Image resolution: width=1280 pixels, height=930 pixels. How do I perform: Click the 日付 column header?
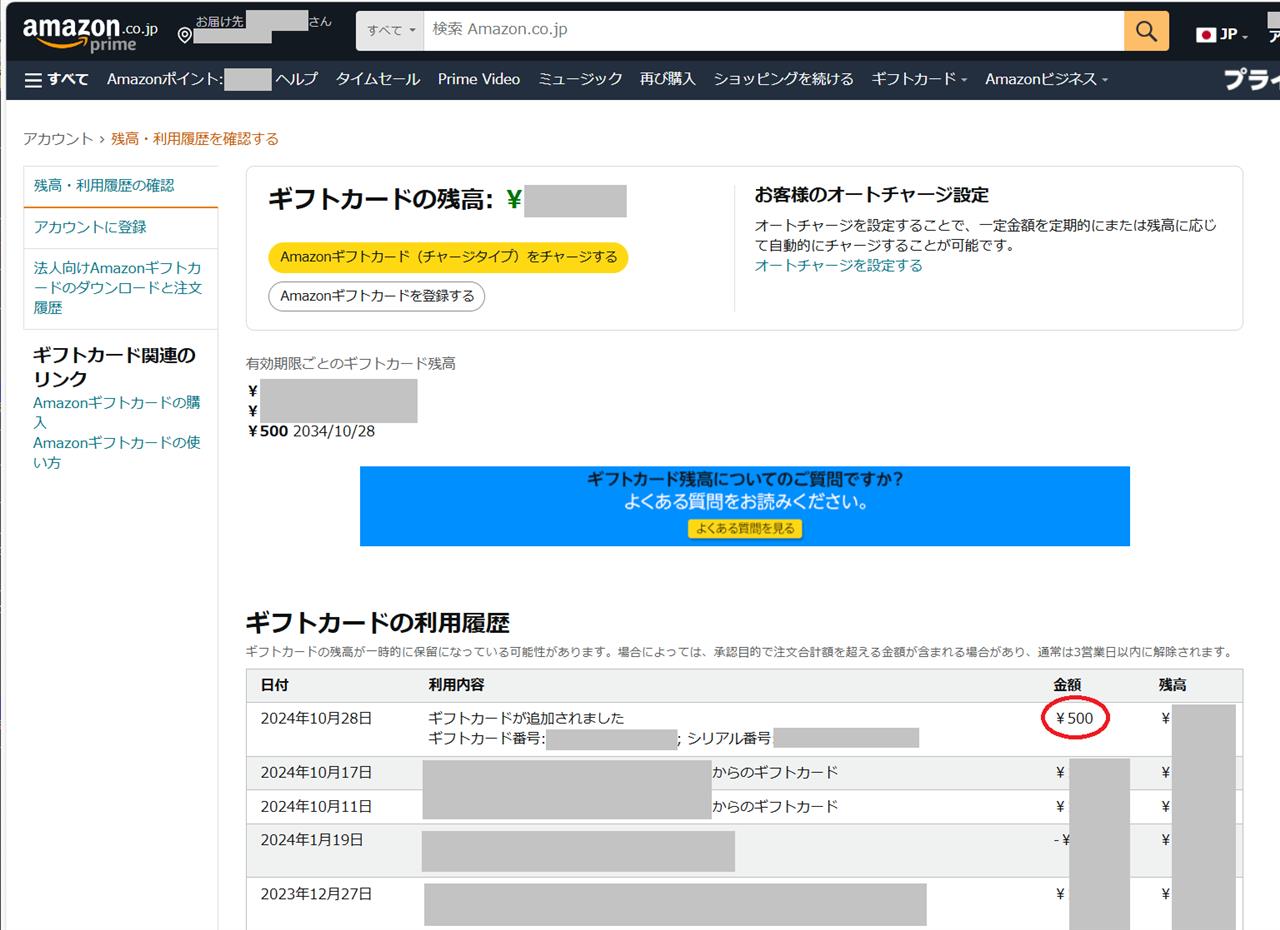click(275, 685)
